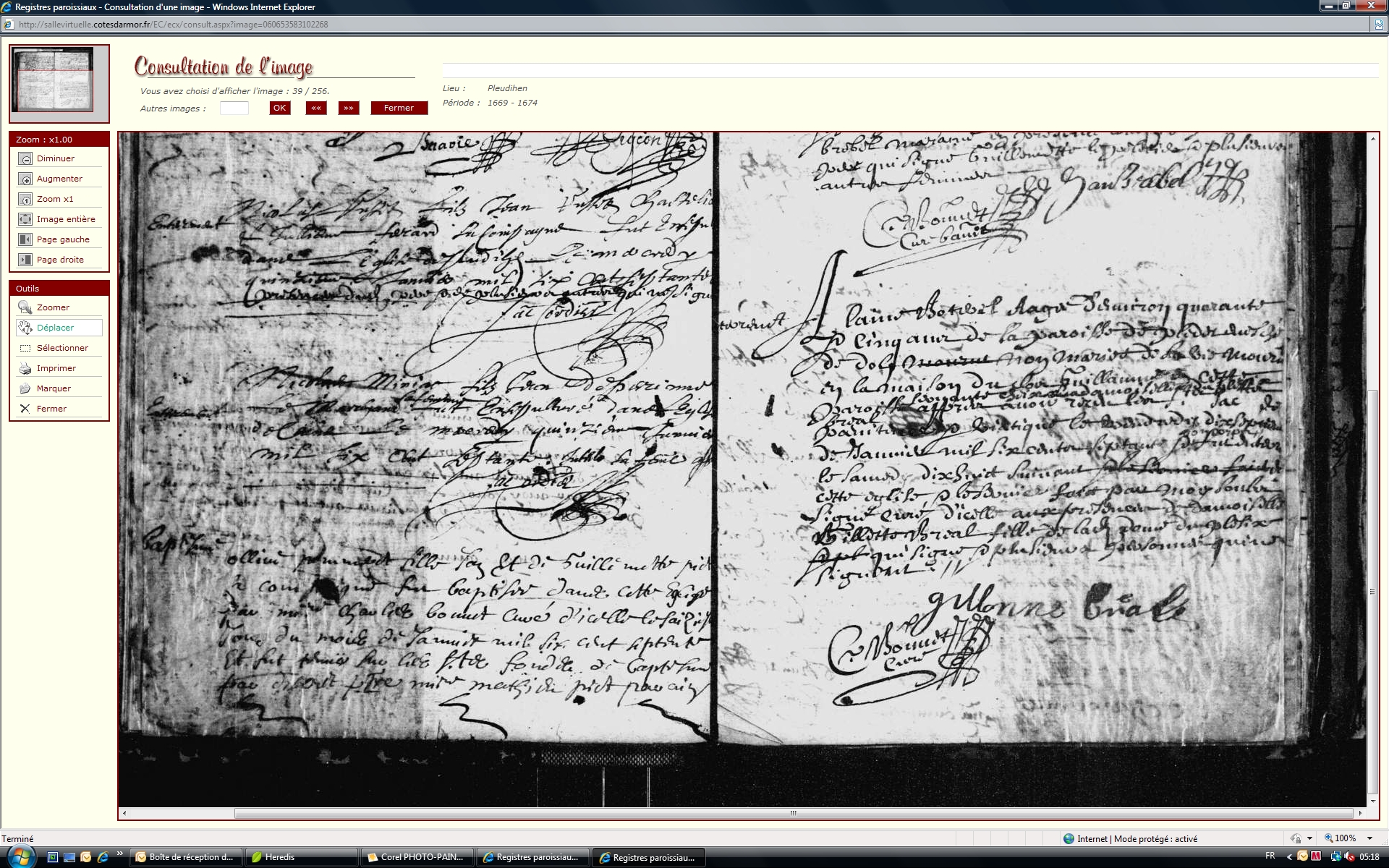Screen dimensions: 1389x868
Task: Select the Zoomer magnifier tool
Action: click(25, 307)
